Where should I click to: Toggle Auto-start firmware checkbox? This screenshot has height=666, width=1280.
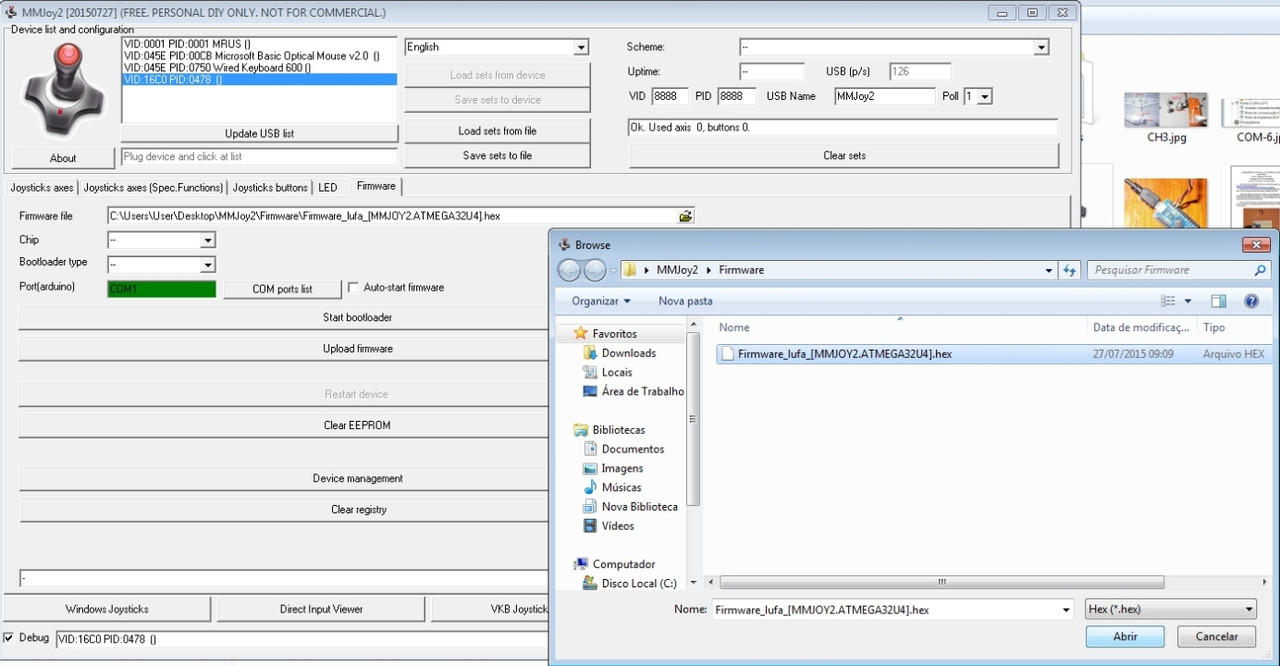point(353,288)
